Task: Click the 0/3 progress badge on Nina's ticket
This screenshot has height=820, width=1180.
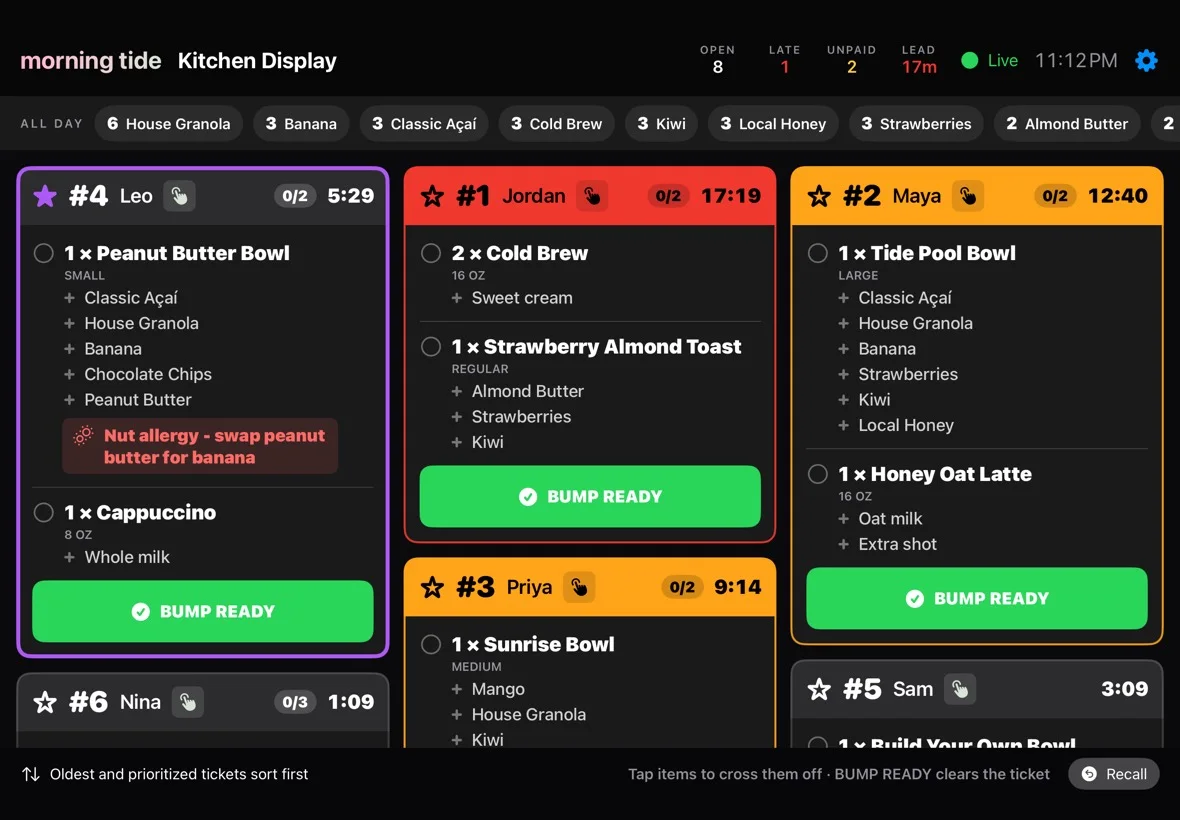Action: click(295, 702)
